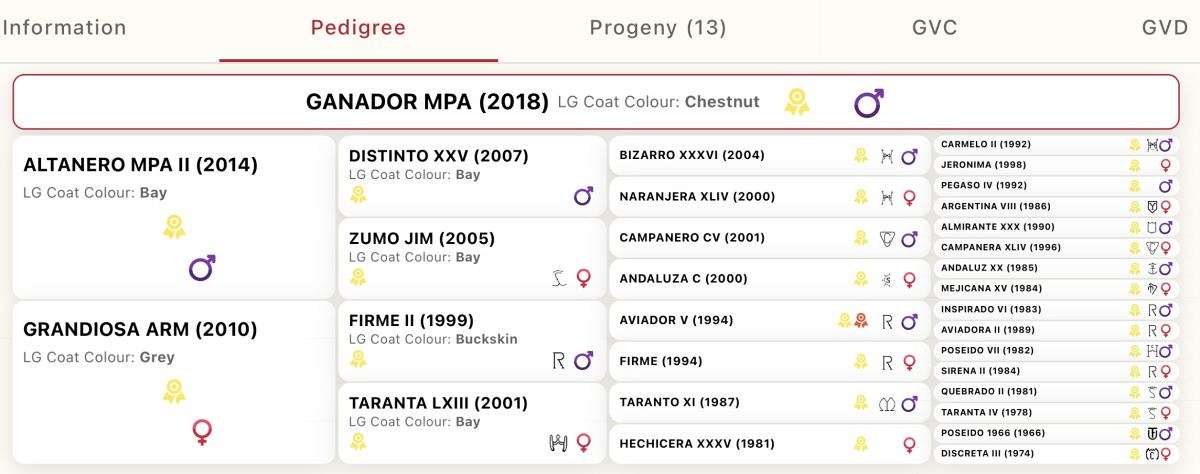Click the yellow rosette under ALTANERO MPA II

pos(175,227)
